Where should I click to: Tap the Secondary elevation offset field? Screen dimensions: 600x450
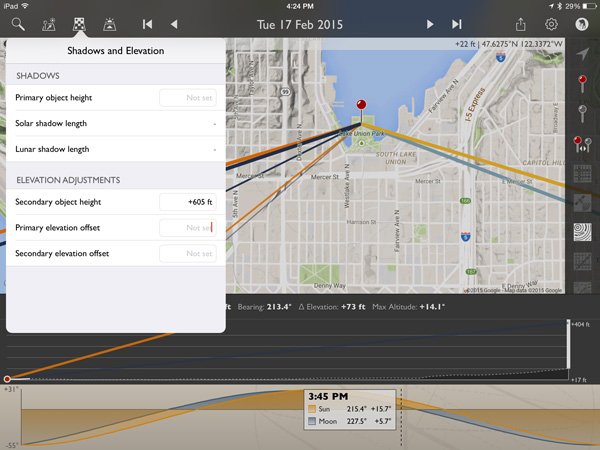click(x=187, y=254)
